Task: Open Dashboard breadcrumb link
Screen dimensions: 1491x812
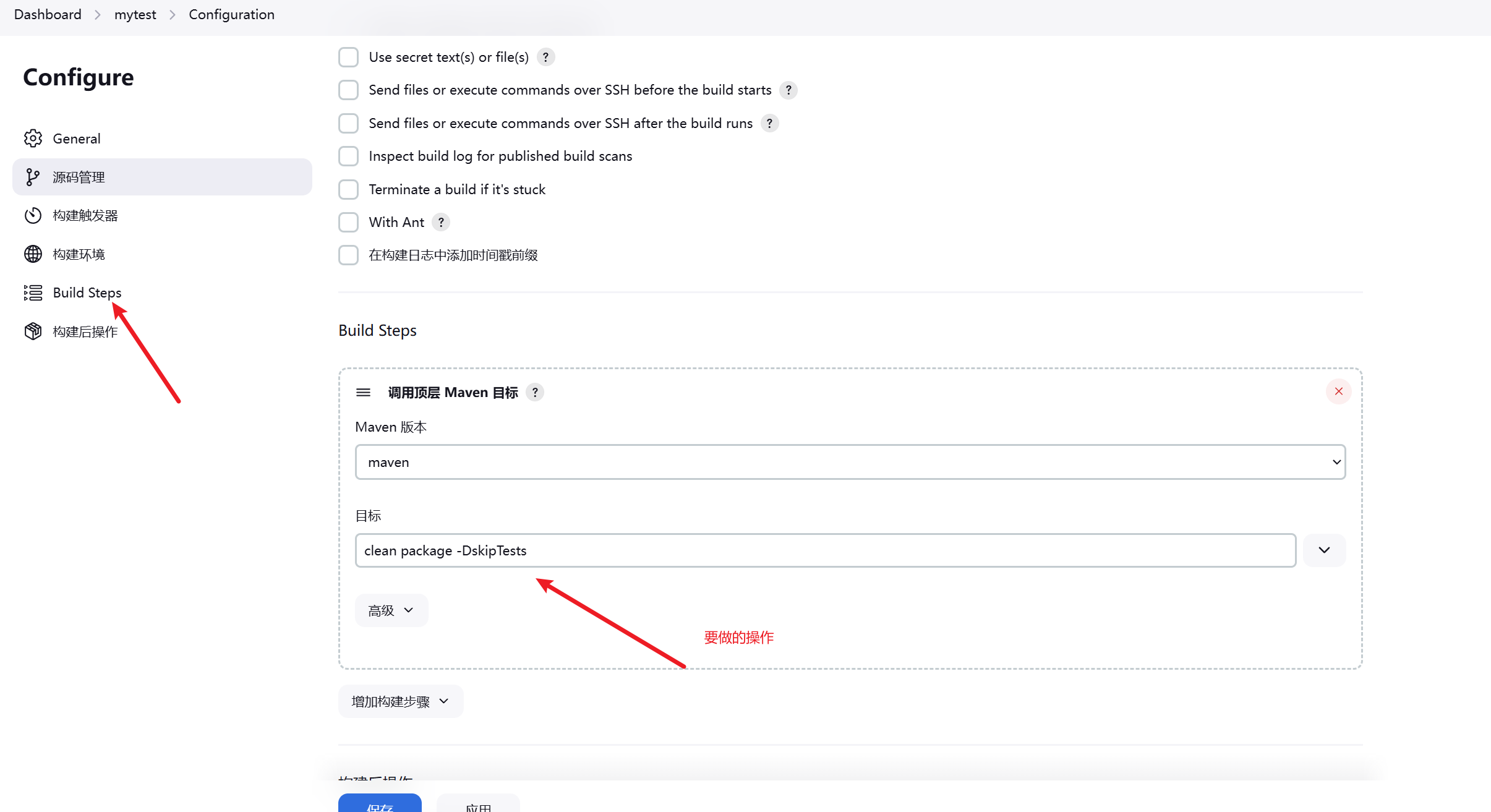Action: pos(48,14)
